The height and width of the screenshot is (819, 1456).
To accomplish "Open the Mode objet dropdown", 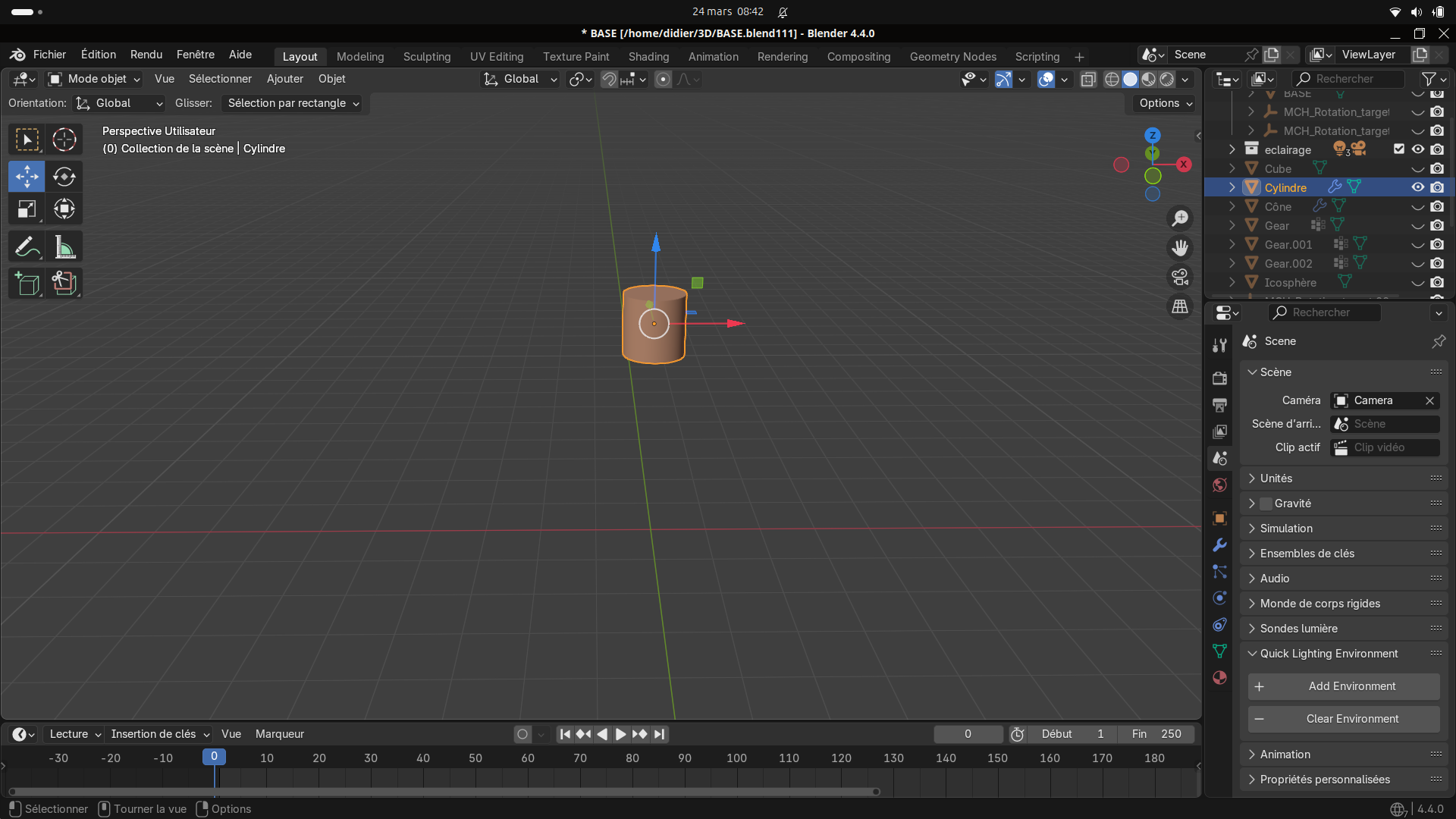I will coord(95,79).
